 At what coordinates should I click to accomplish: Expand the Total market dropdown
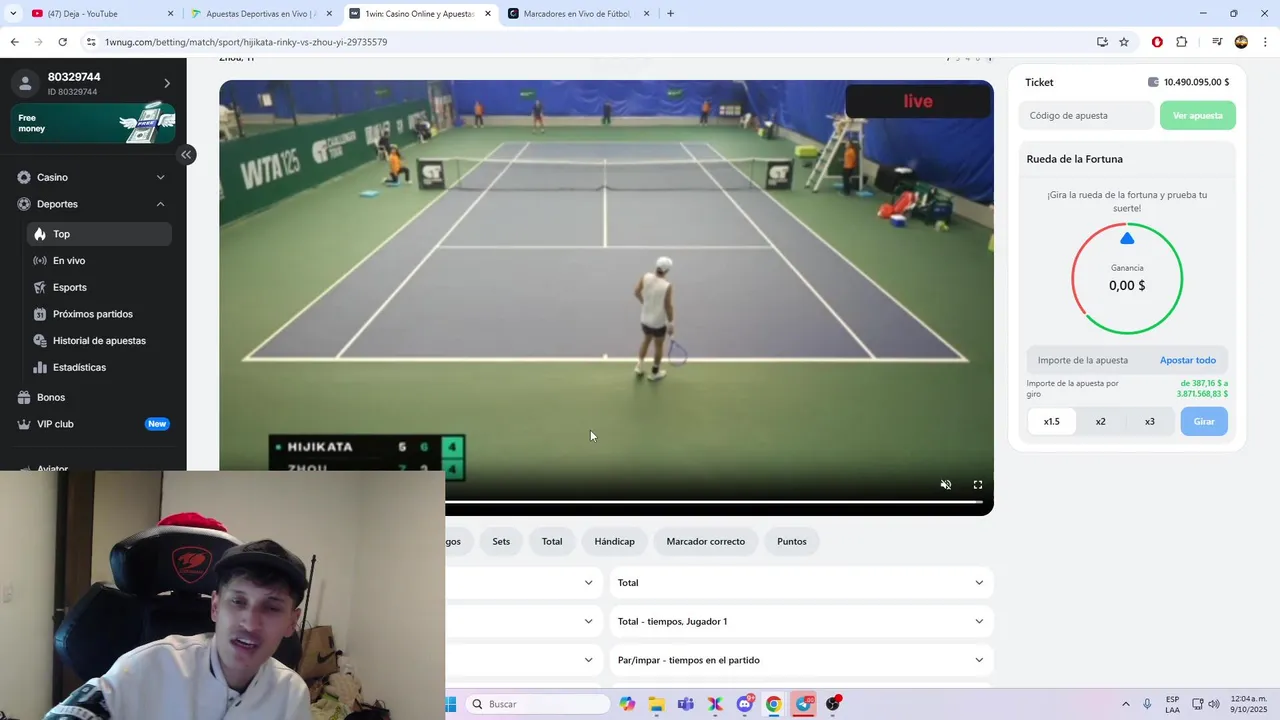coord(802,583)
